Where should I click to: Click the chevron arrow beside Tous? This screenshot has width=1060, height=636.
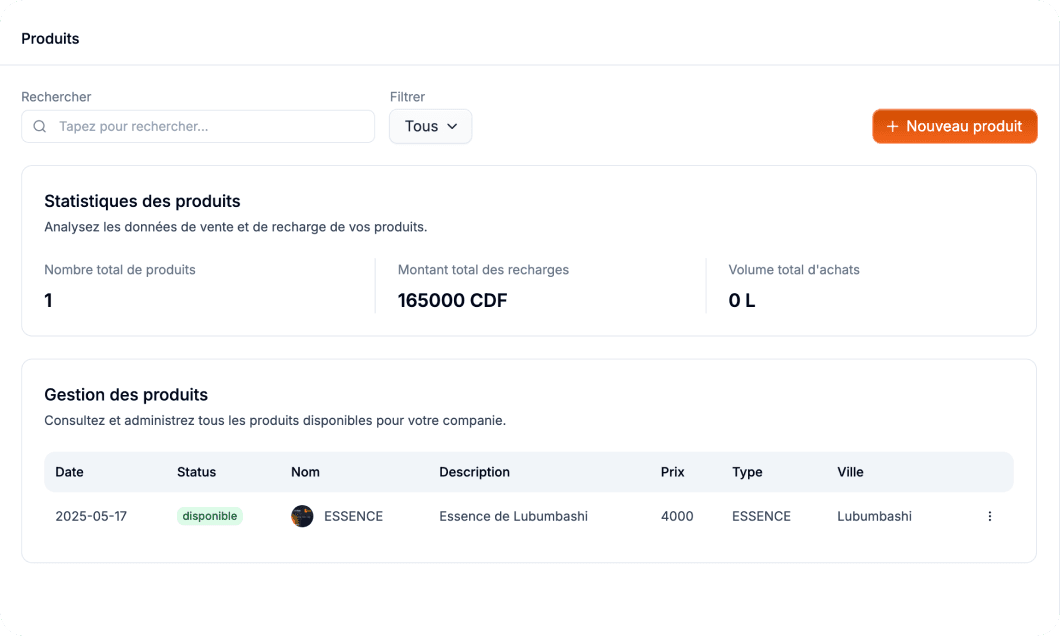coord(452,127)
